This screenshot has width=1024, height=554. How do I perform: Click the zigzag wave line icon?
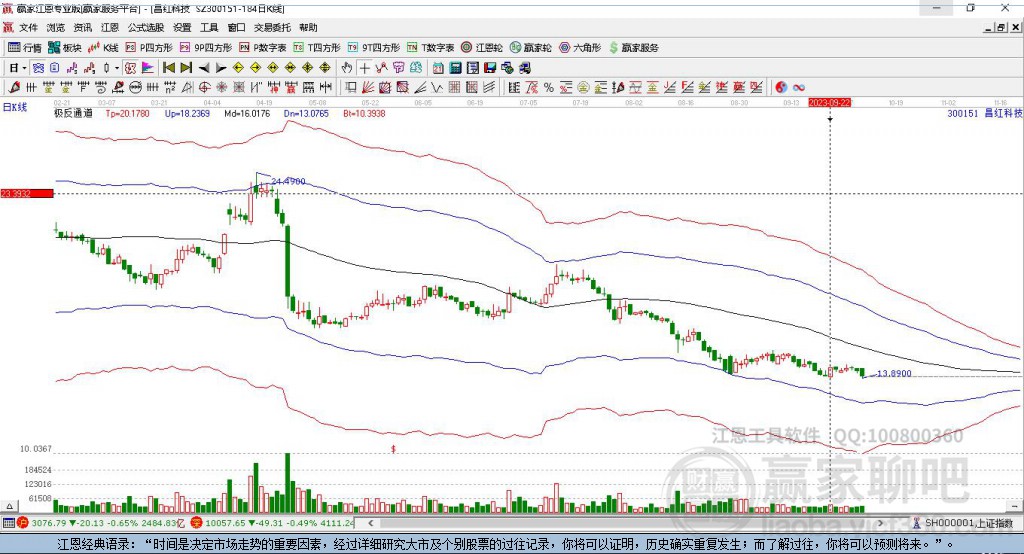[x=436, y=87]
